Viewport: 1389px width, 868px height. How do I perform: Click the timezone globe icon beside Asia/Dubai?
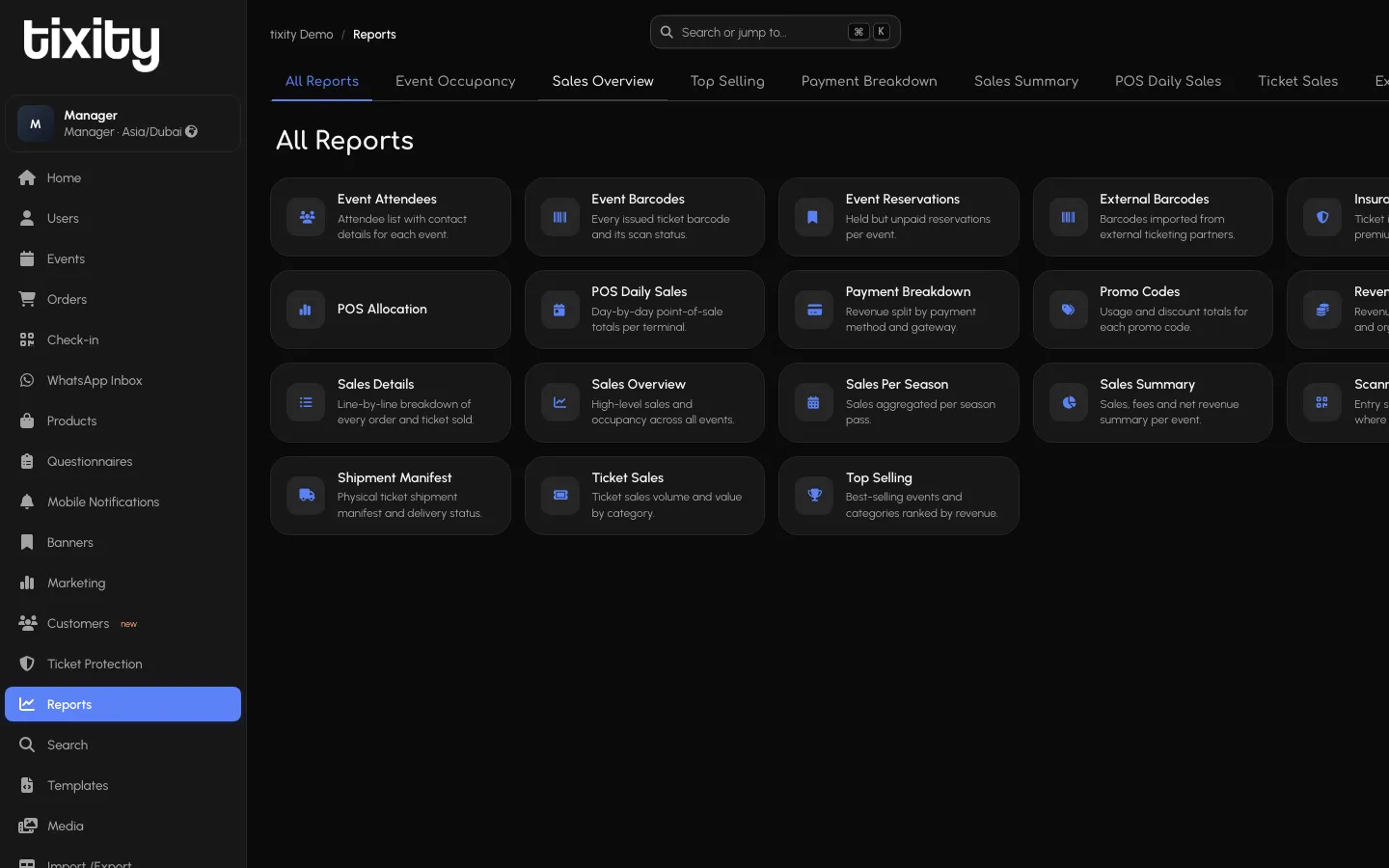point(192,131)
